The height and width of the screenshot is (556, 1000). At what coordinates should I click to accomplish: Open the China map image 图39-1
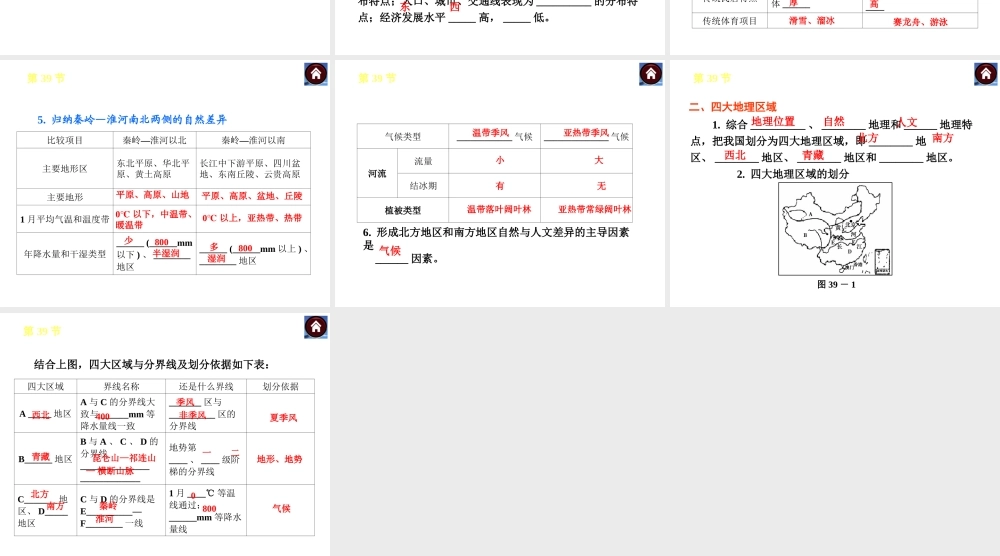[835, 229]
